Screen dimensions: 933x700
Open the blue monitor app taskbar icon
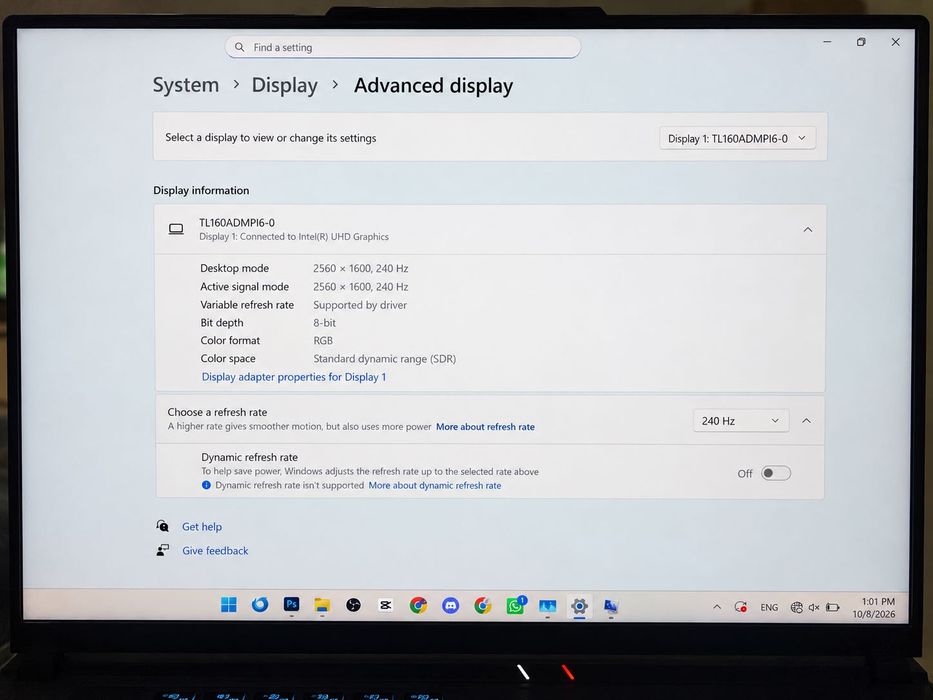[547, 607]
